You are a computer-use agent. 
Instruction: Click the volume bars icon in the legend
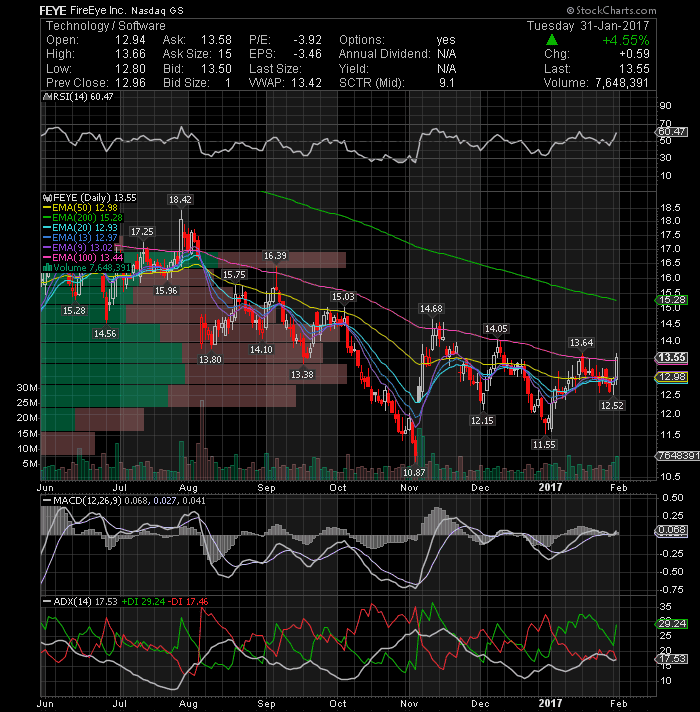point(47,267)
